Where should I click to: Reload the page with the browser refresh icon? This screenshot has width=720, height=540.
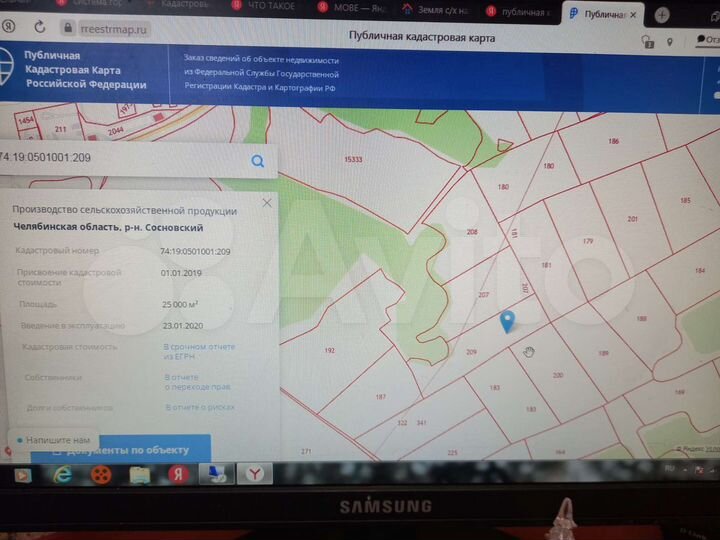click(x=40, y=27)
